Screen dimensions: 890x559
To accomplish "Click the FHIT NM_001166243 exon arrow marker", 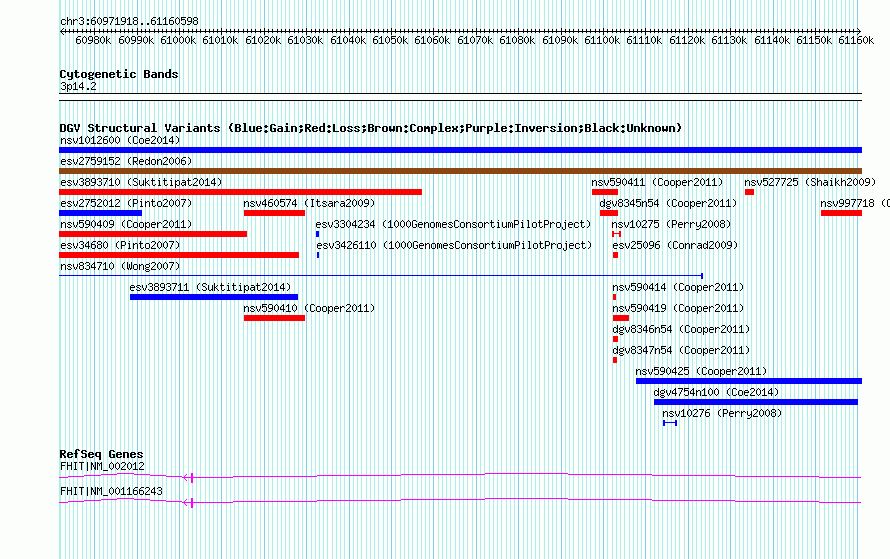I will [188, 503].
